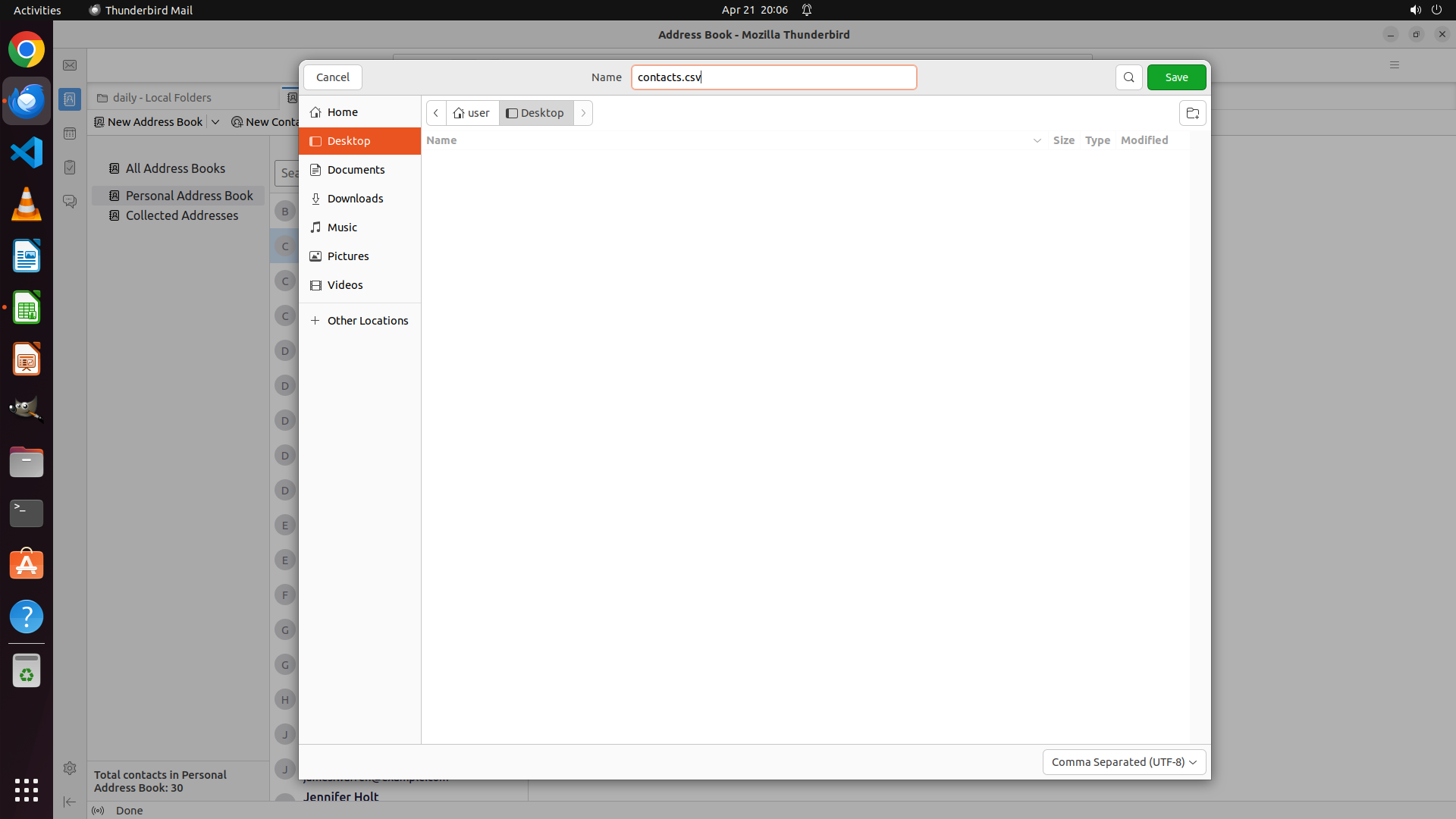Click the file name input field

point(773,77)
